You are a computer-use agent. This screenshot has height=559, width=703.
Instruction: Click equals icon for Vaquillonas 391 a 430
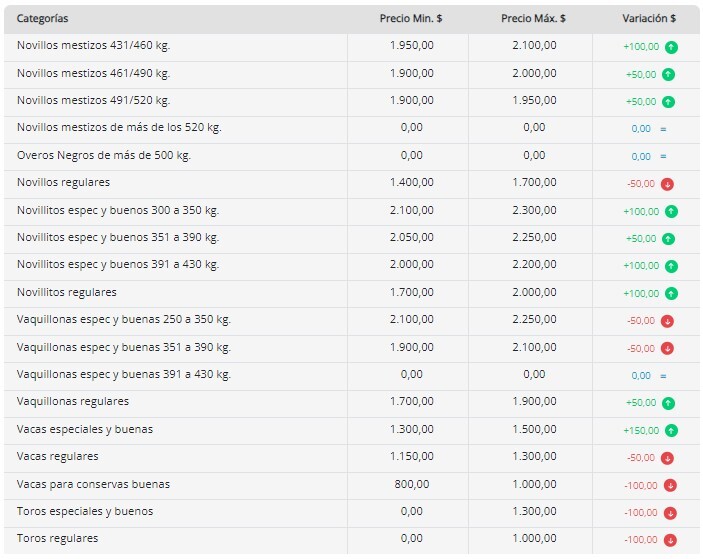pyautogui.click(x=663, y=376)
